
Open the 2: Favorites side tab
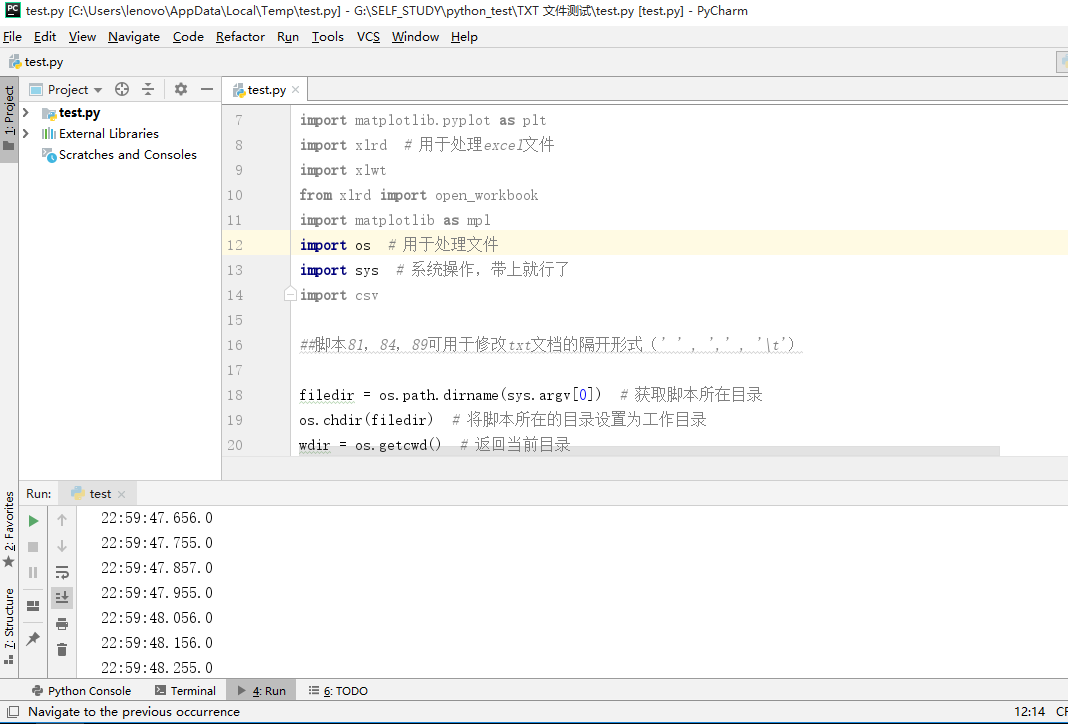(9, 529)
